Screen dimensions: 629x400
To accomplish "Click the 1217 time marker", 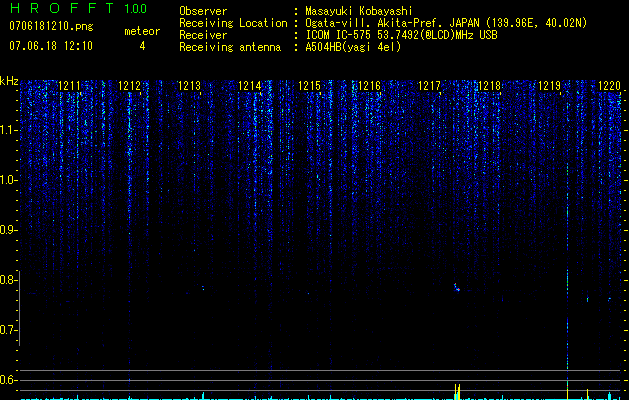I will [x=429, y=86].
